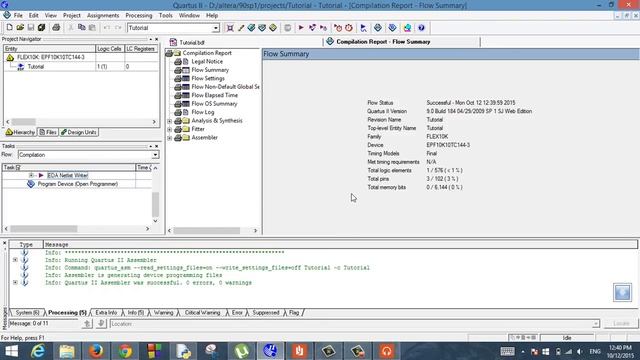Click the second red clock timing icon
This screenshot has width=640, height=360.
click(349, 28)
